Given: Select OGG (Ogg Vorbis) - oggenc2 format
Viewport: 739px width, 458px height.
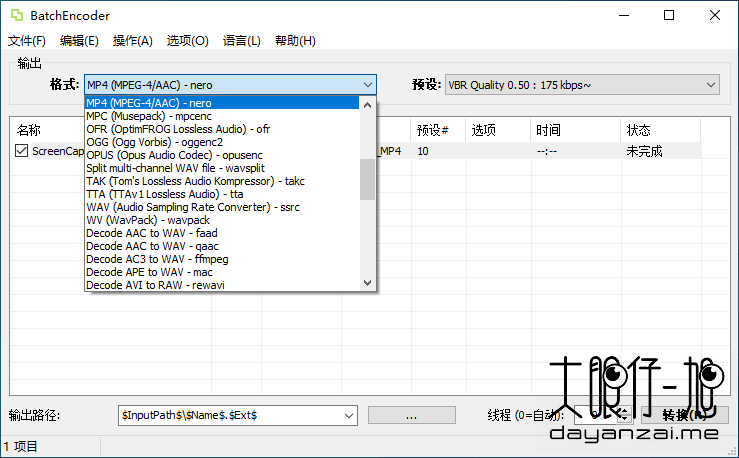Looking at the screenshot, I should (x=222, y=142).
